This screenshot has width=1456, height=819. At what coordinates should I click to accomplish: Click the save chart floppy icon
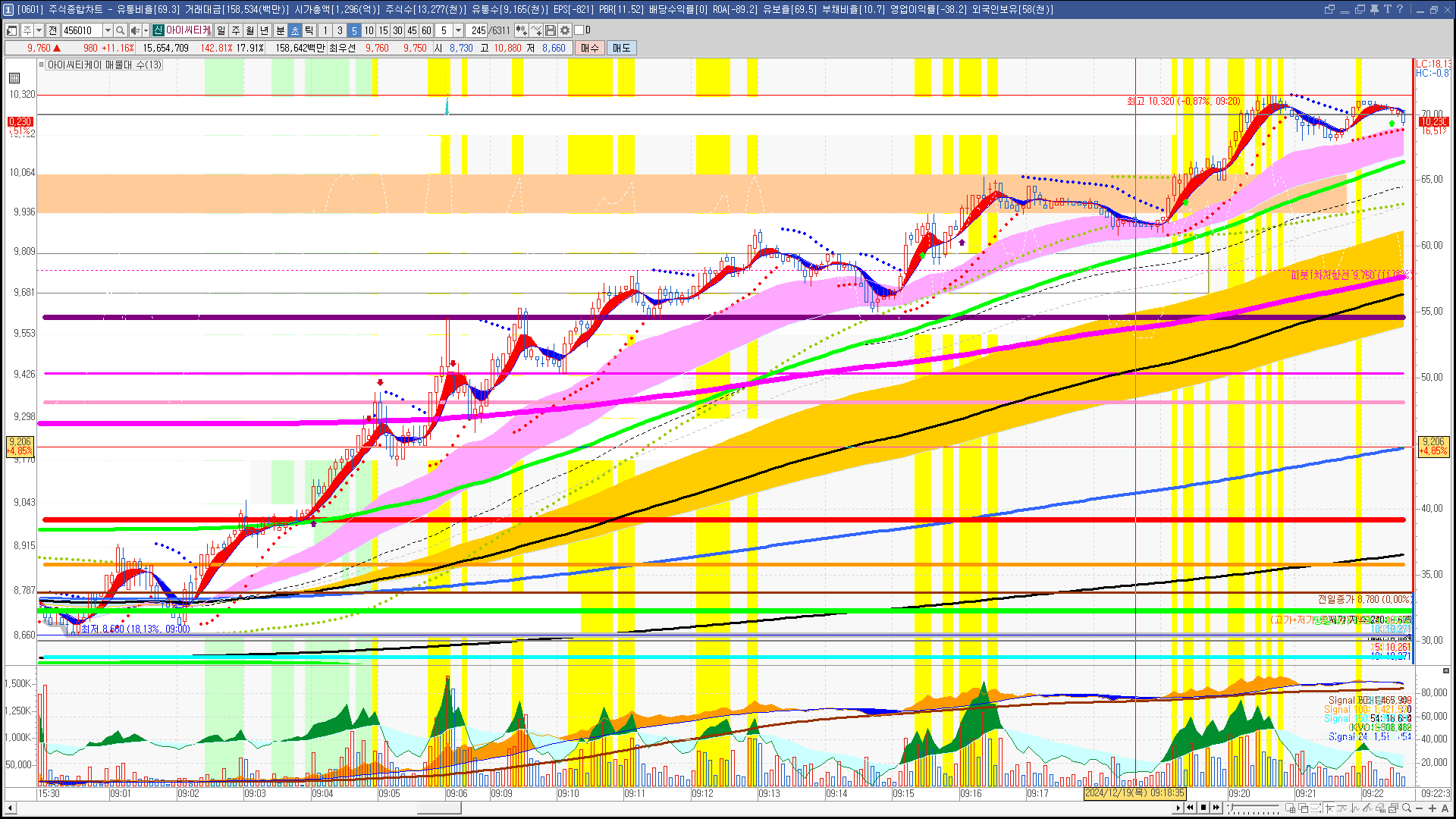(x=551, y=30)
